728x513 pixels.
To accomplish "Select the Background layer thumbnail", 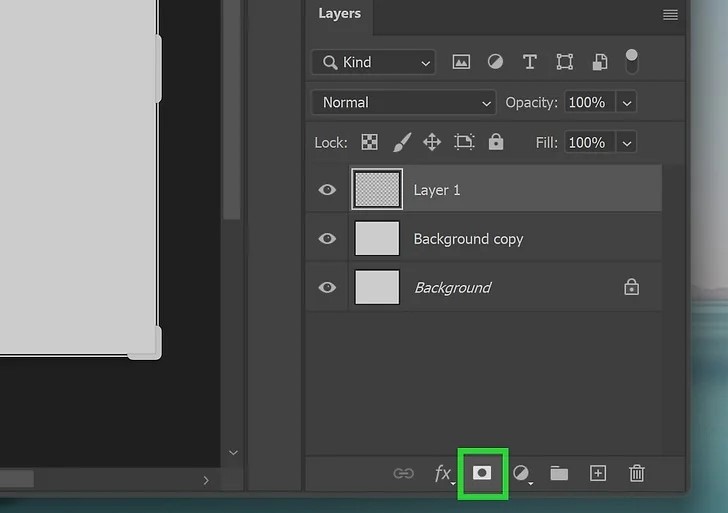I will coord(377,287).
